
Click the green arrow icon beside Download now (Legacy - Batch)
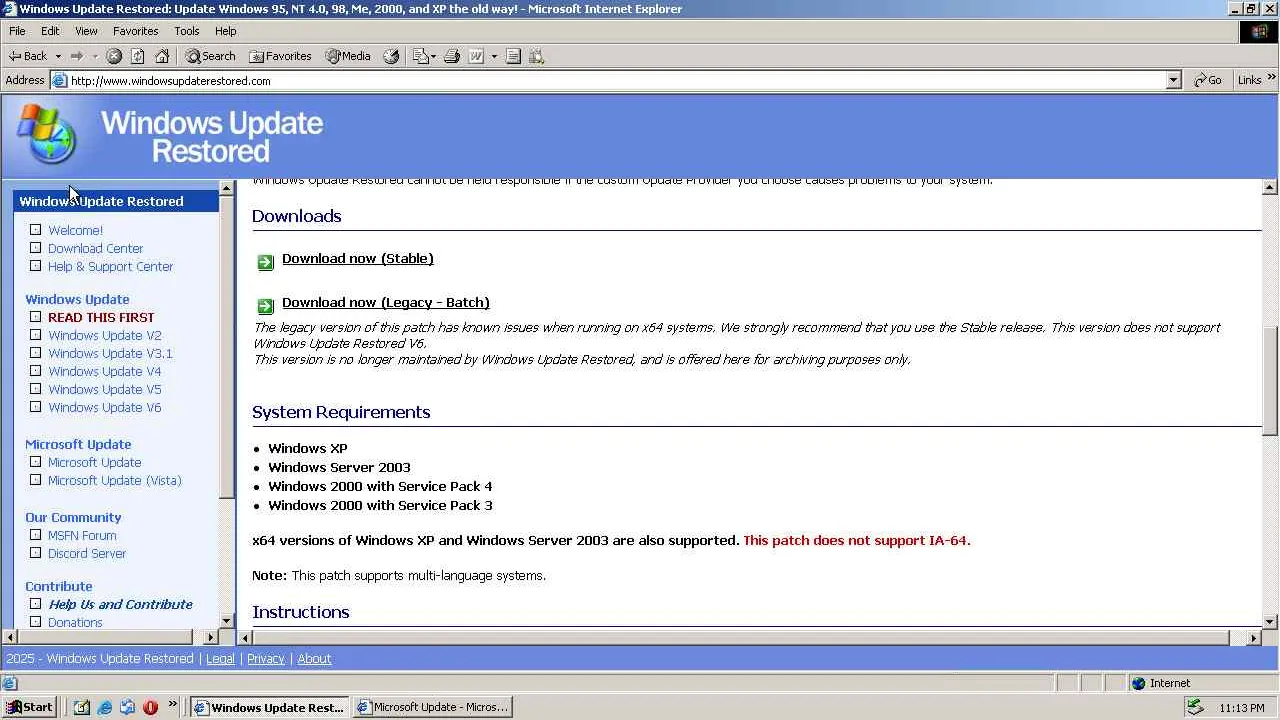[265, 306]
